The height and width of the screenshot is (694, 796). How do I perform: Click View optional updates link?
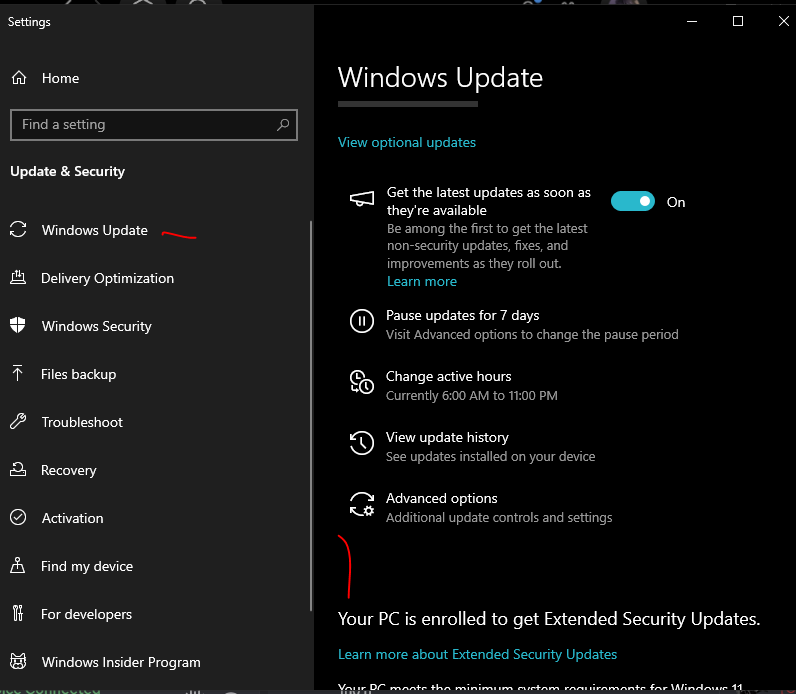coord(407,142)
